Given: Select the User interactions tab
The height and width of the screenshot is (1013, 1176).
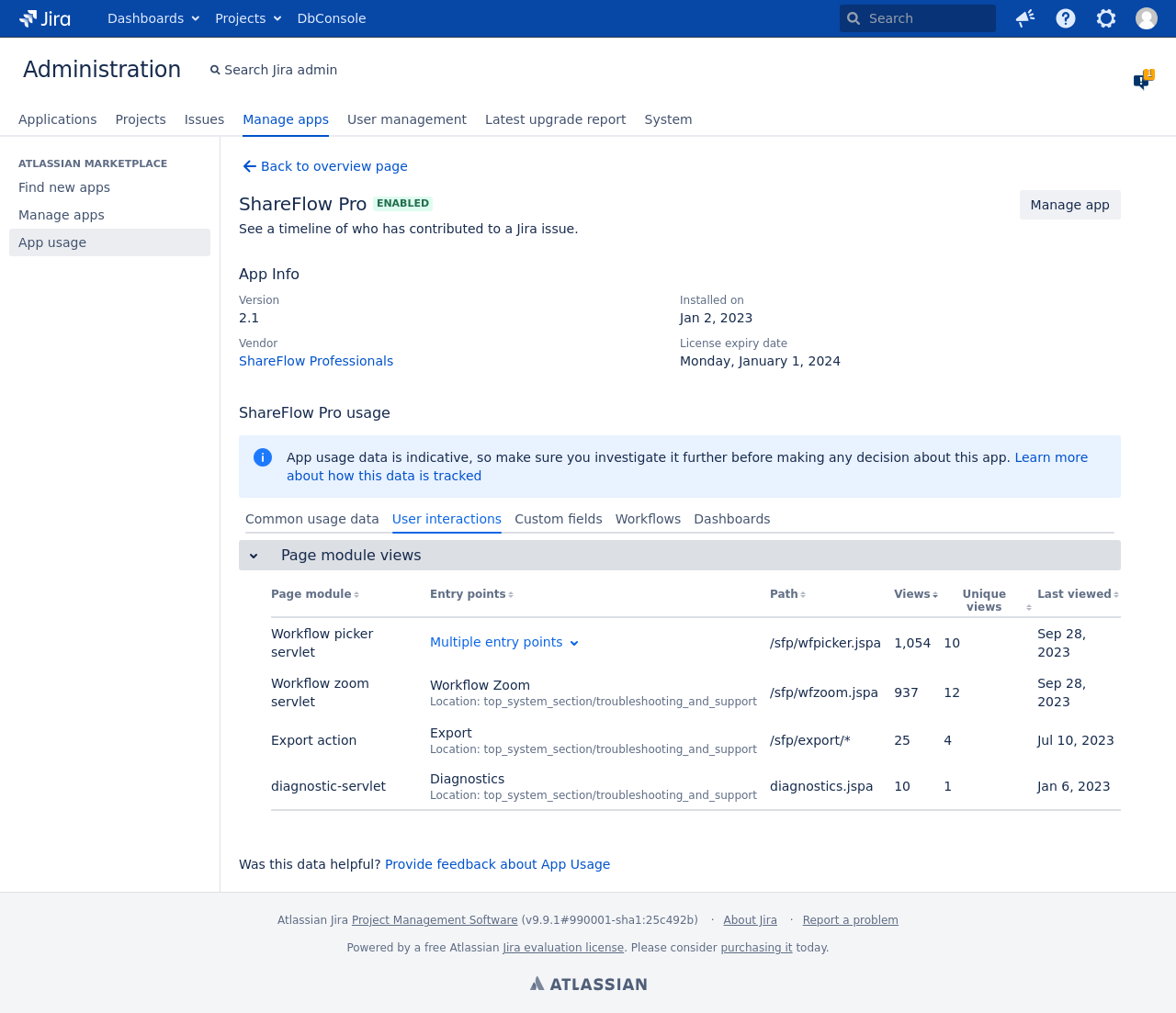Looking at the screenshot, I should click(447, 519).
